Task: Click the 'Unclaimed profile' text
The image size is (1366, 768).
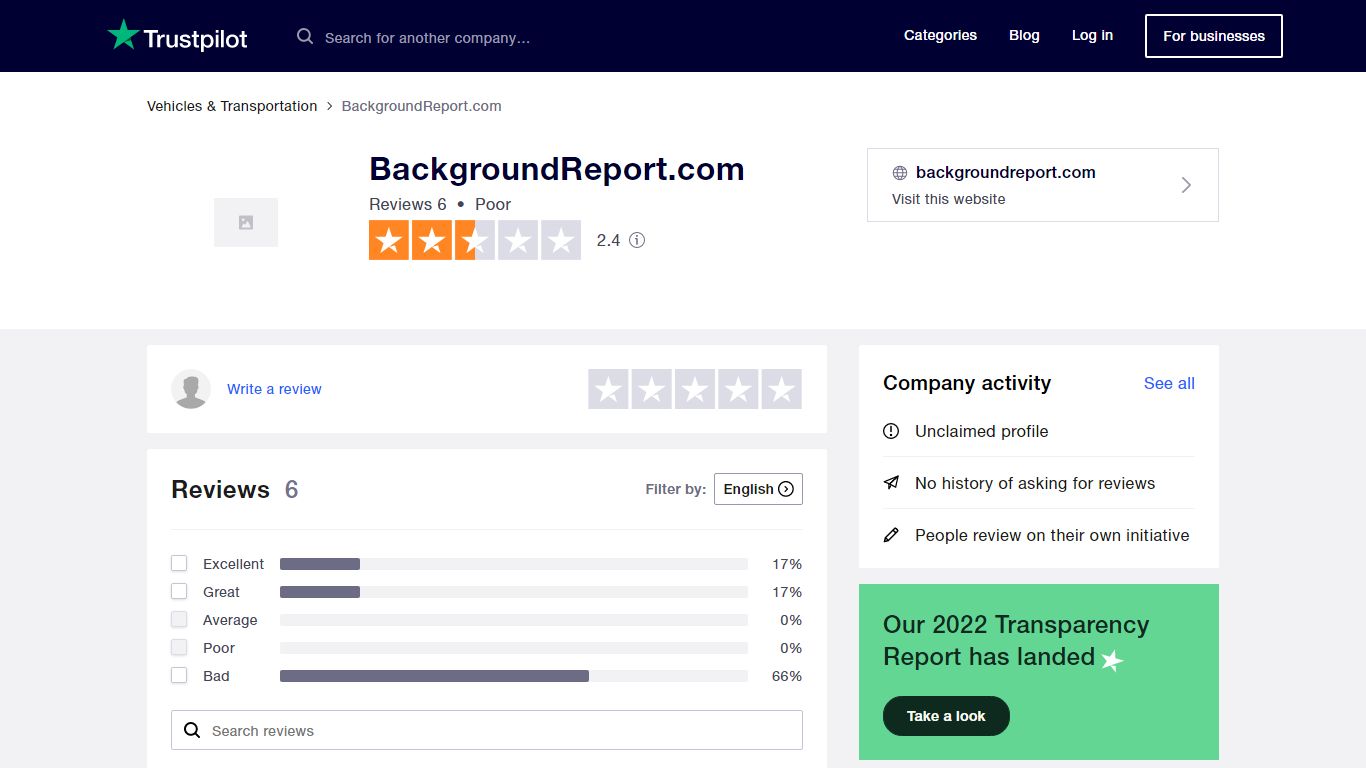Action: point(982,431)
